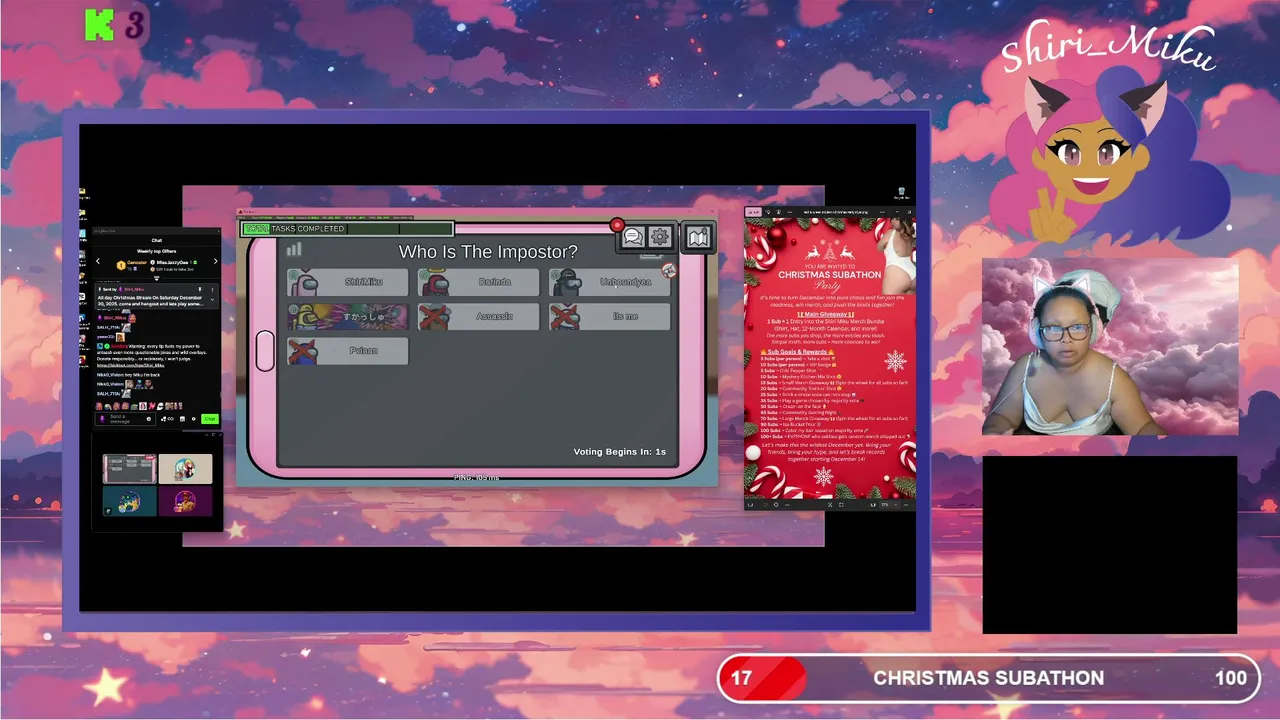This screenshot has height=720, width=1280.
Task: Click the Voting Begins In timer text
Action: (x=619, y=452)
